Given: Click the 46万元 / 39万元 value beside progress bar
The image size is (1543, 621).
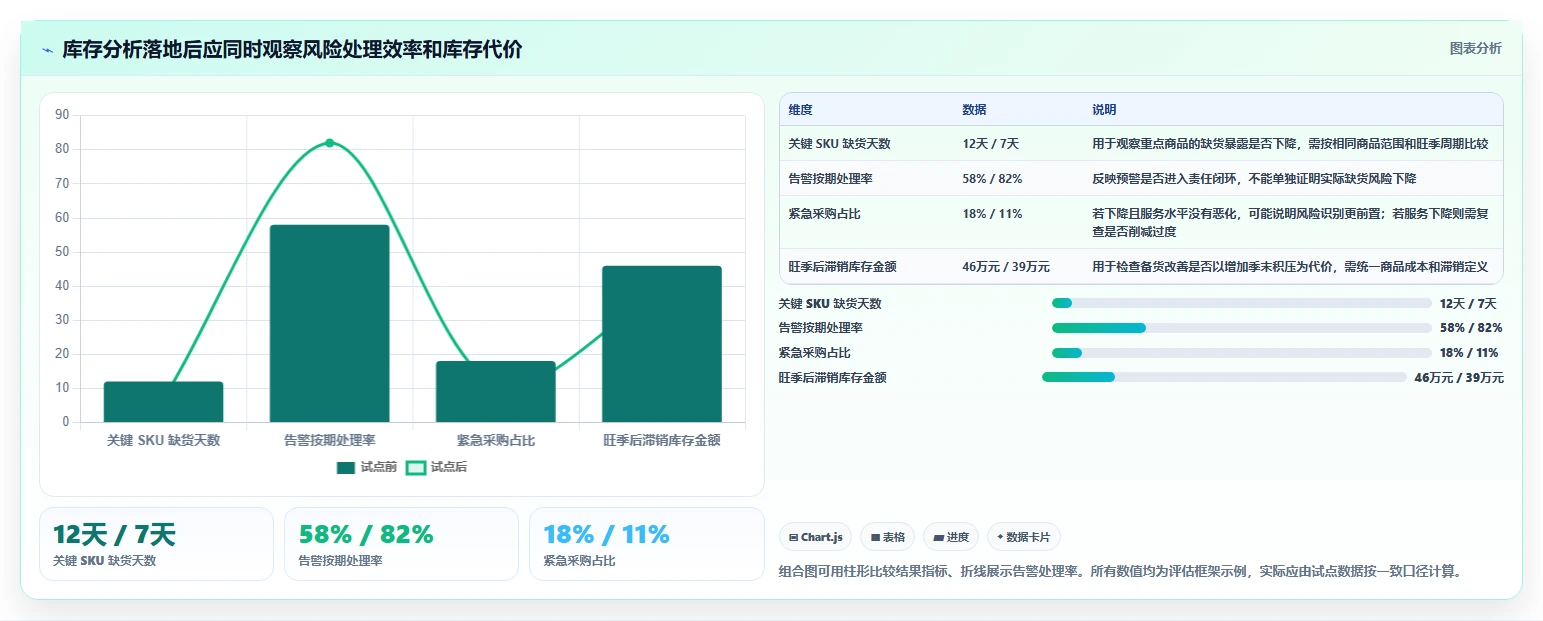Looking at the screenshot, I should pos(1459,378).
